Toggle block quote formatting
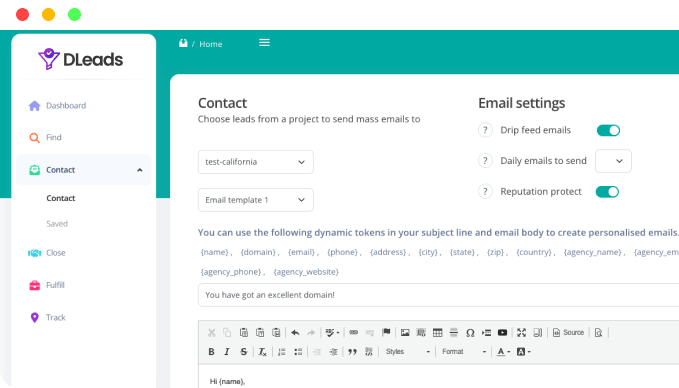 (352, 352)
